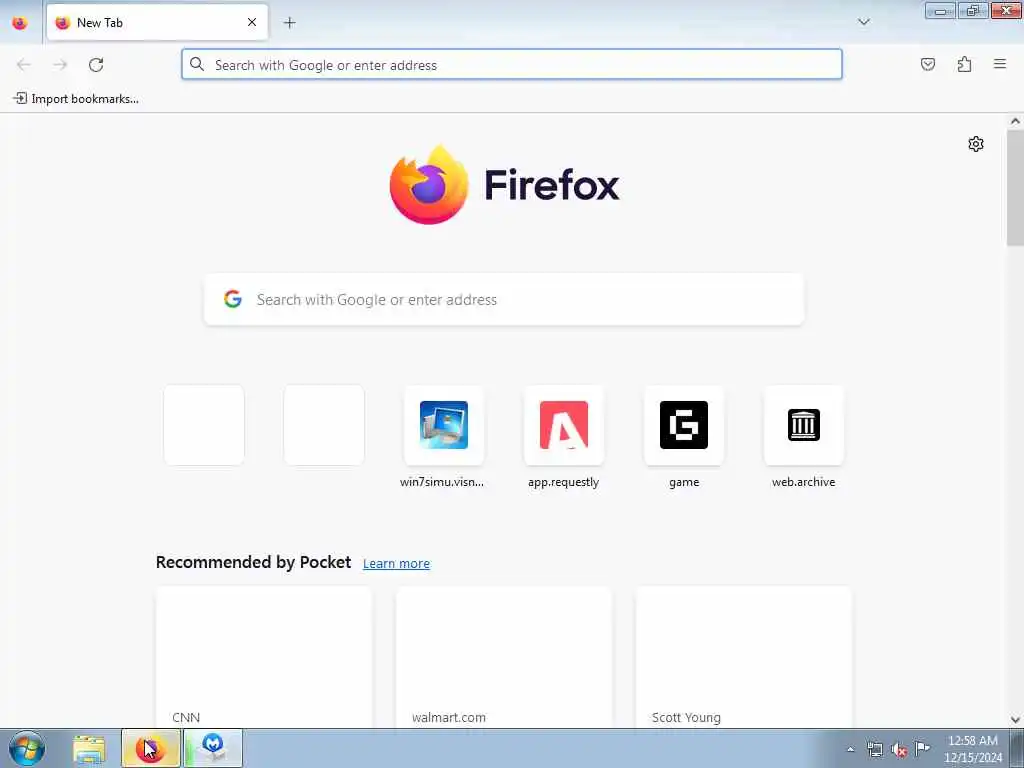Focus the address bar search field

click(511, 65)
